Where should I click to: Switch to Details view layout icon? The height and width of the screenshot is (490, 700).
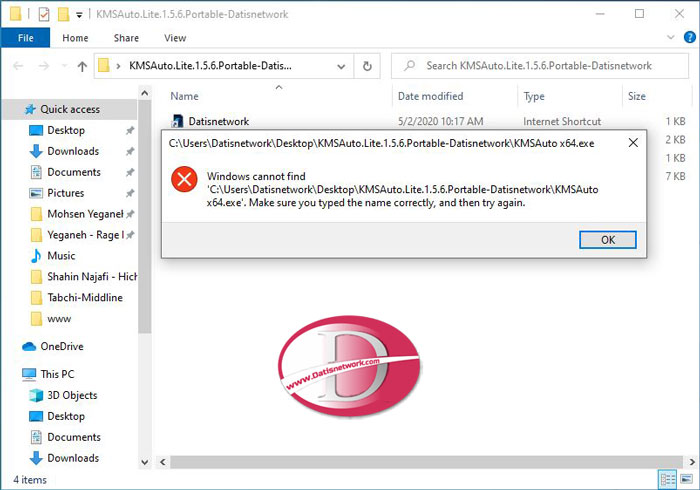[x=667, y=480]
